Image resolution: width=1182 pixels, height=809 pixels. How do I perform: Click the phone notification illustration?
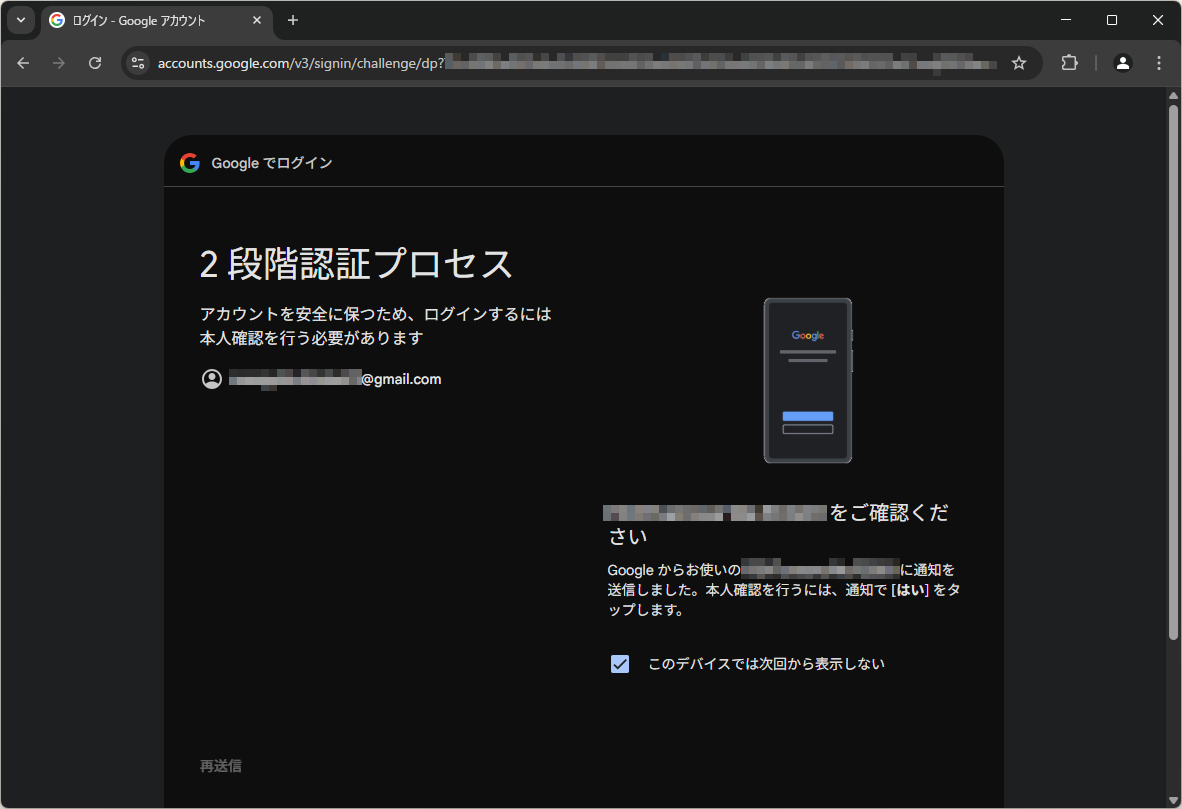[x=807, y=380]
